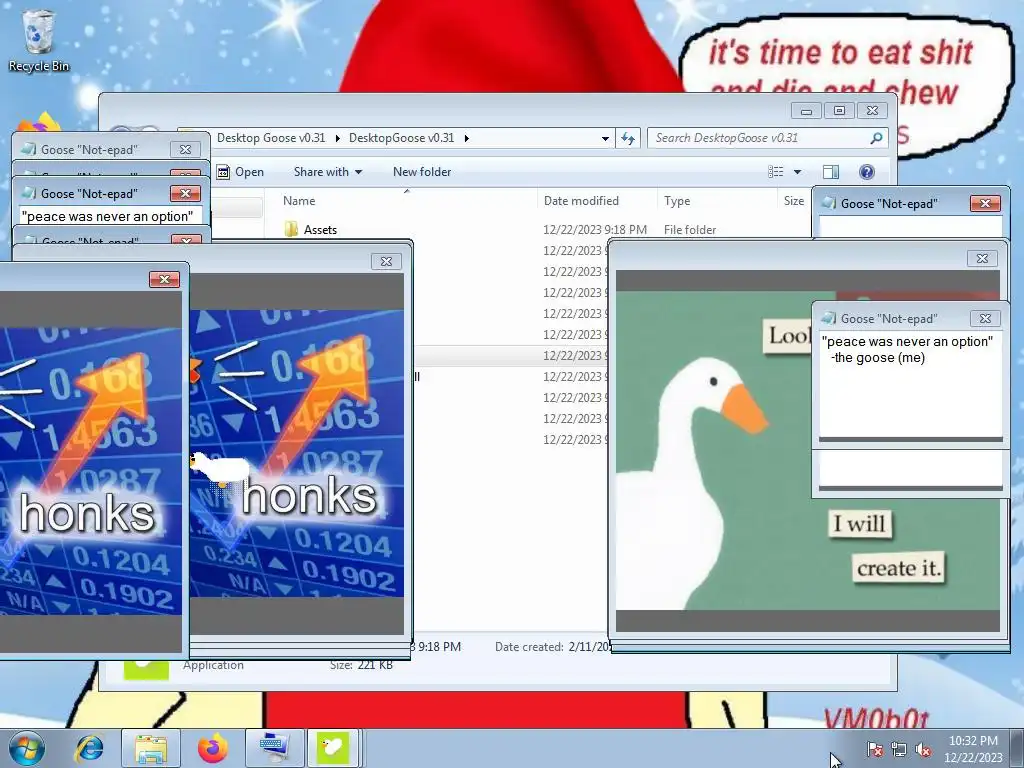The image size is (1024, 768).
Task: Click the "File folder" type of Assets
Action: tap(690, 230)
